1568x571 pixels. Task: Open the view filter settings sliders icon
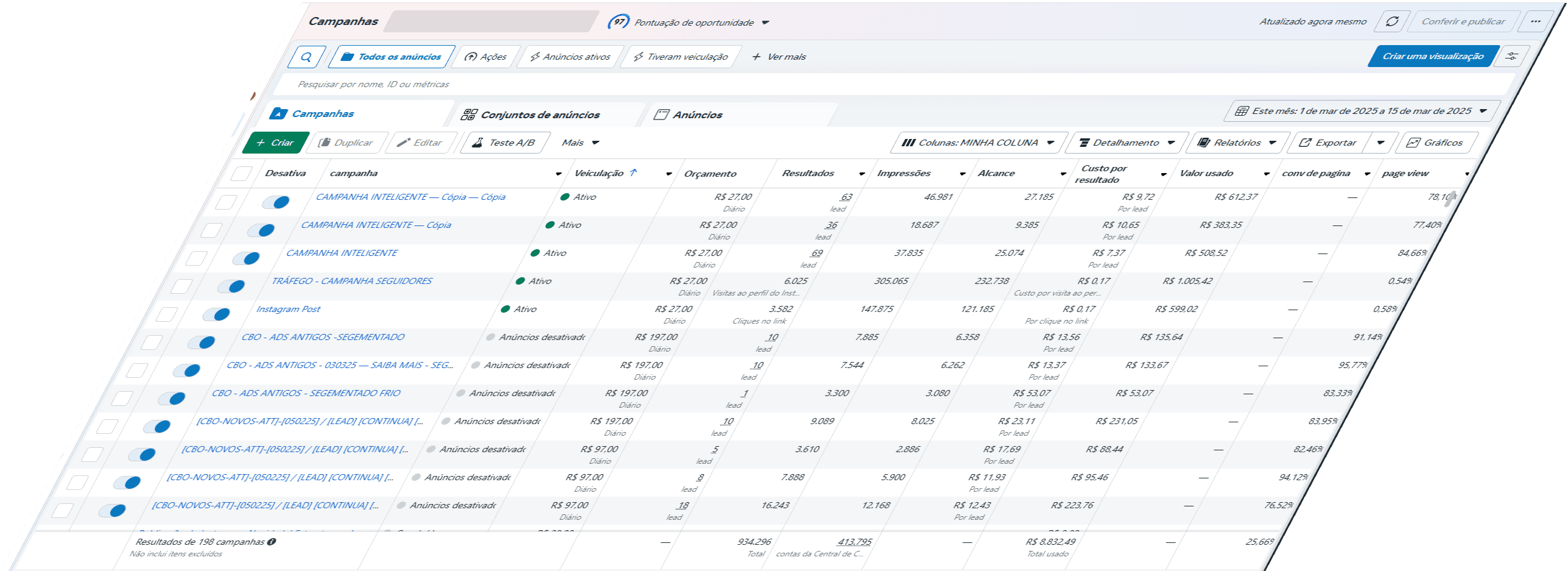tap(1511, 56)
